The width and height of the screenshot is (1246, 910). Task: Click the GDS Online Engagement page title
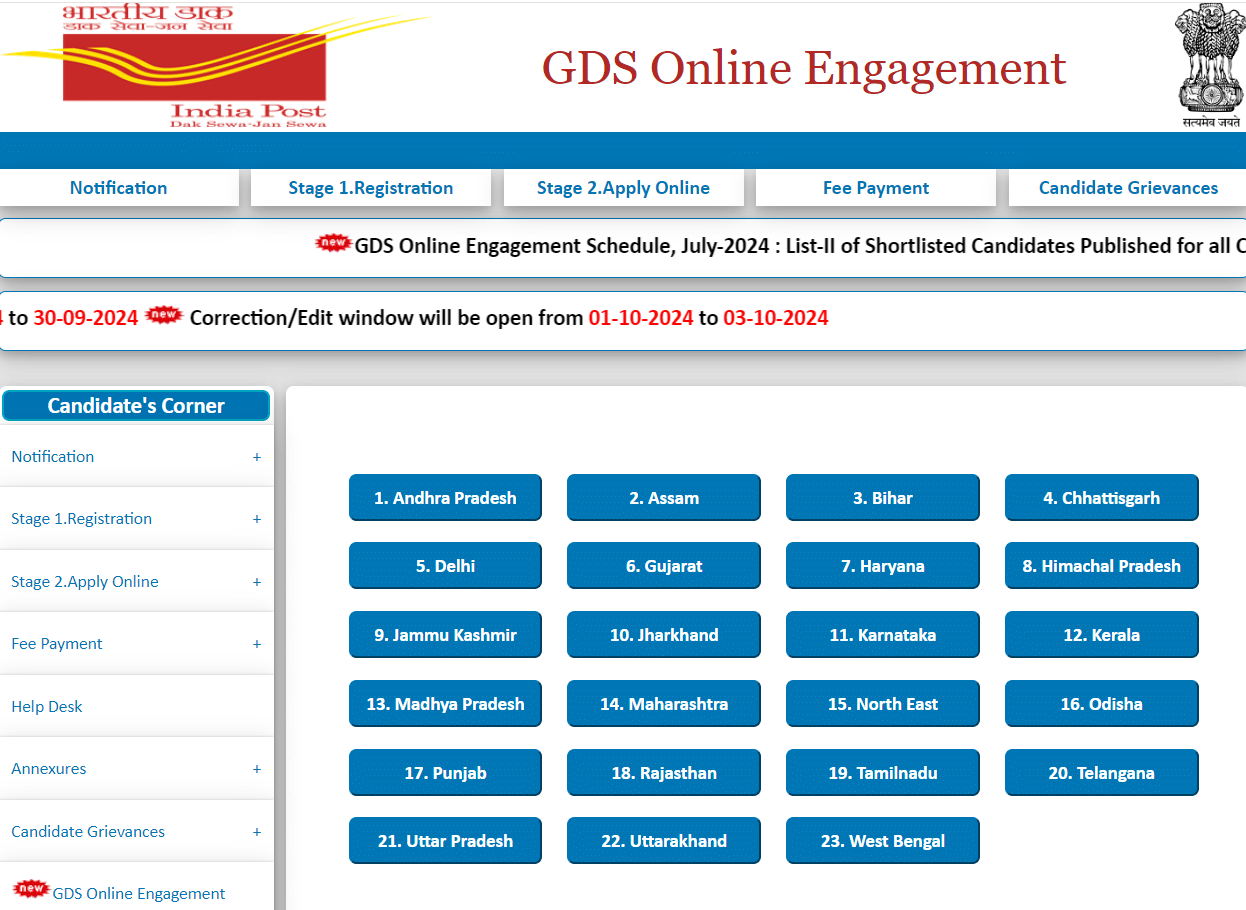tap(804, 68)
